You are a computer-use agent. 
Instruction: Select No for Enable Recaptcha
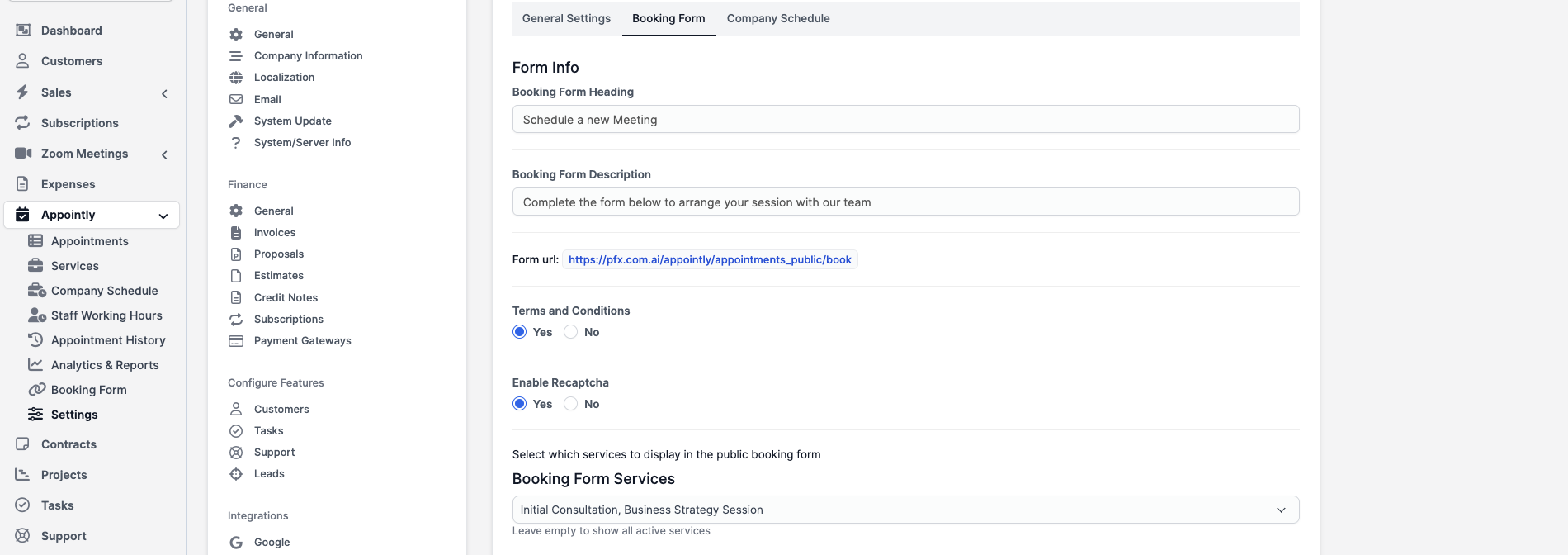coord(571,404)
